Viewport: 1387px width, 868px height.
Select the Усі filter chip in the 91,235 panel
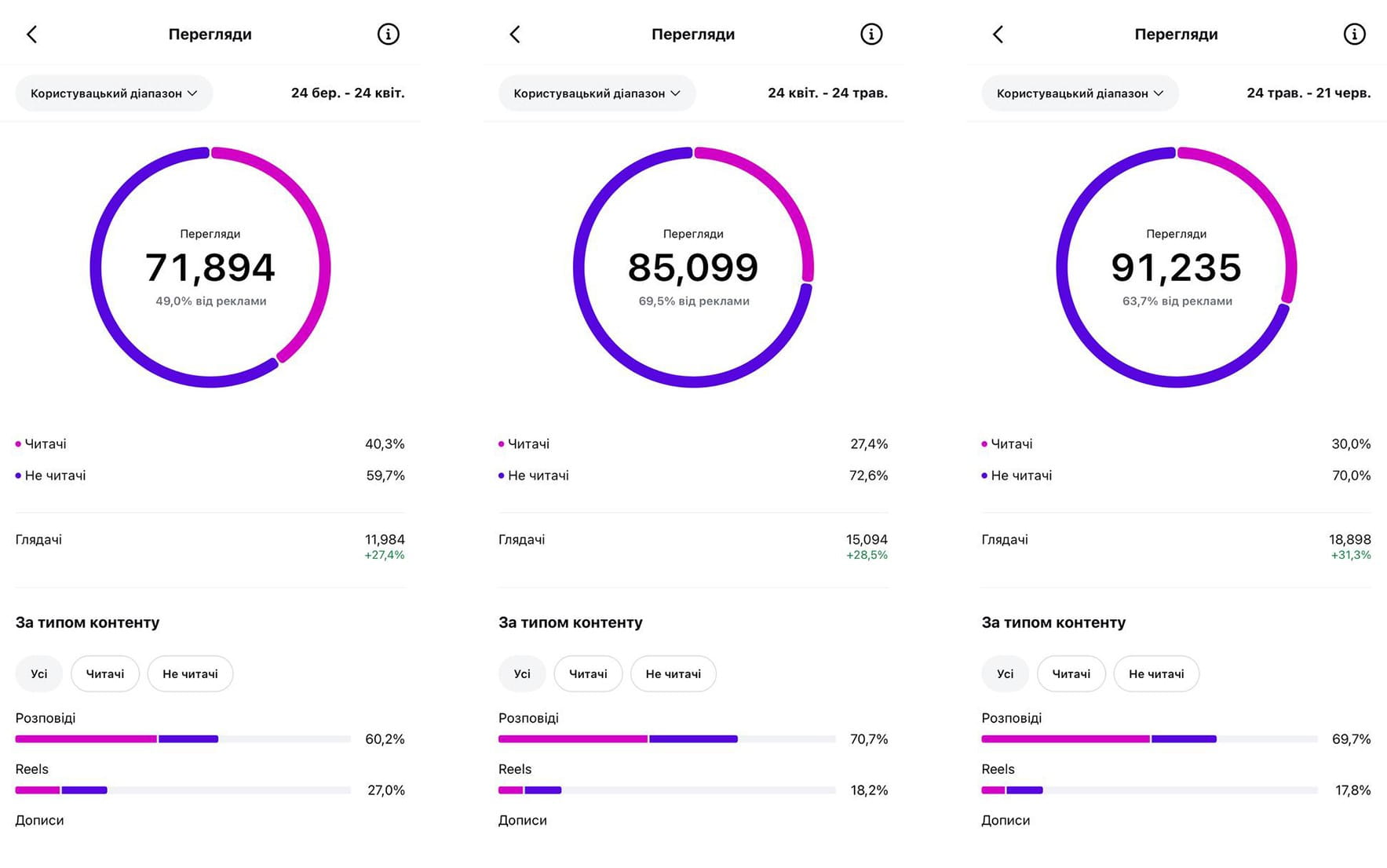pos(1005,674)
